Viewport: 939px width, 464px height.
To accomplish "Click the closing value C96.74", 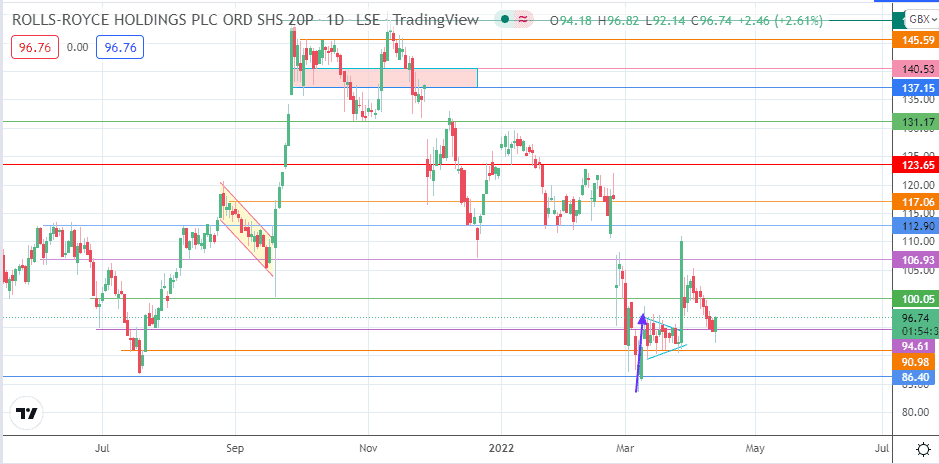I will (x=713, y=20).
